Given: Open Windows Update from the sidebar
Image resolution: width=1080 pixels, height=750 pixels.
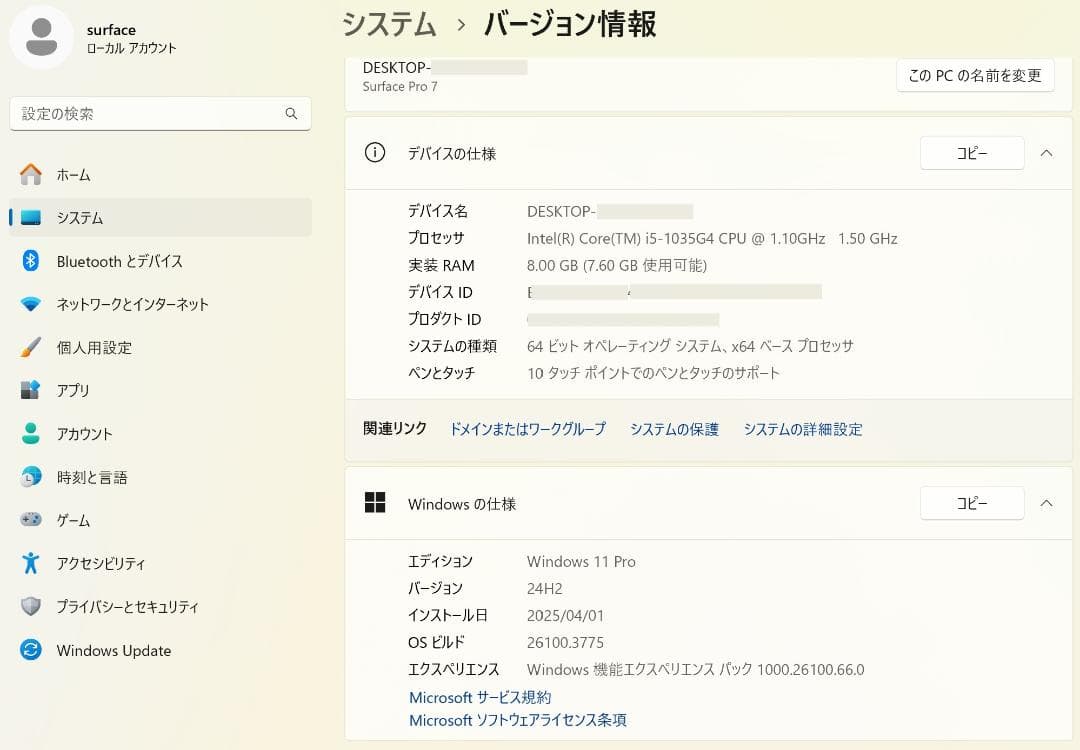Looking at the screenshot, I should [x=30, y=650].
